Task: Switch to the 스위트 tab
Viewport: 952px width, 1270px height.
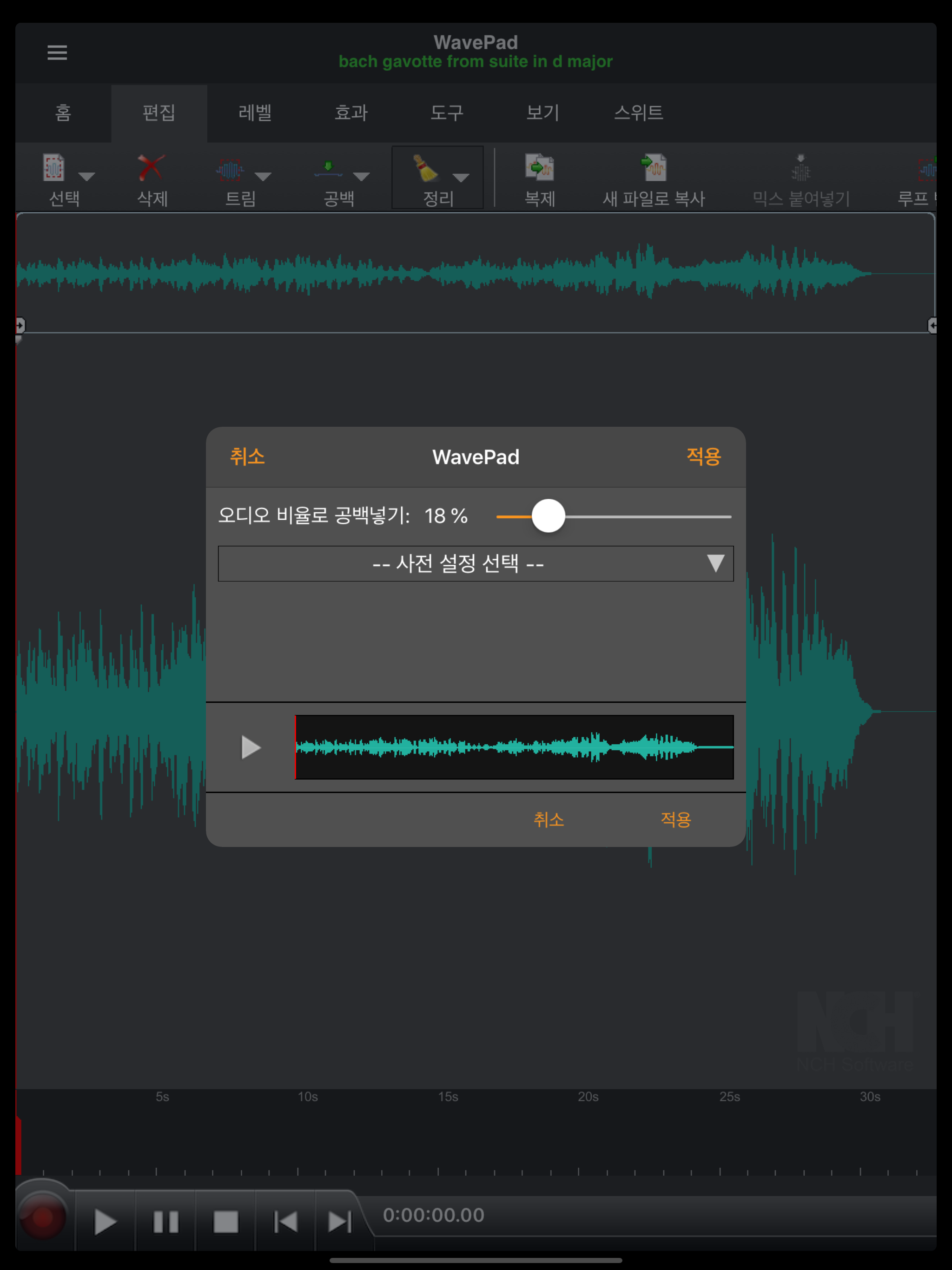Action: coord(639,112)
